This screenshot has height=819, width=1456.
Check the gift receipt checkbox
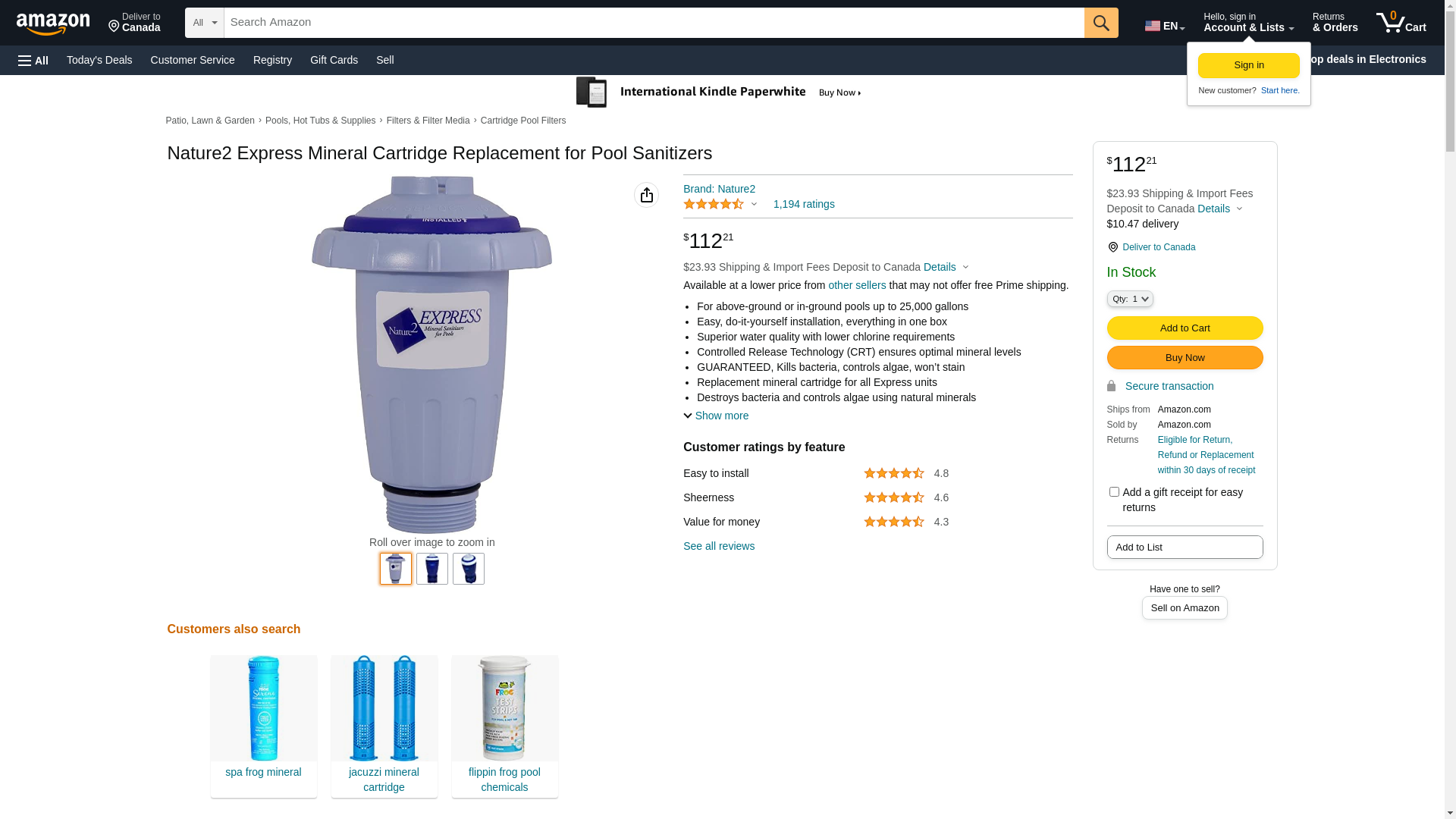(1114, 492)
